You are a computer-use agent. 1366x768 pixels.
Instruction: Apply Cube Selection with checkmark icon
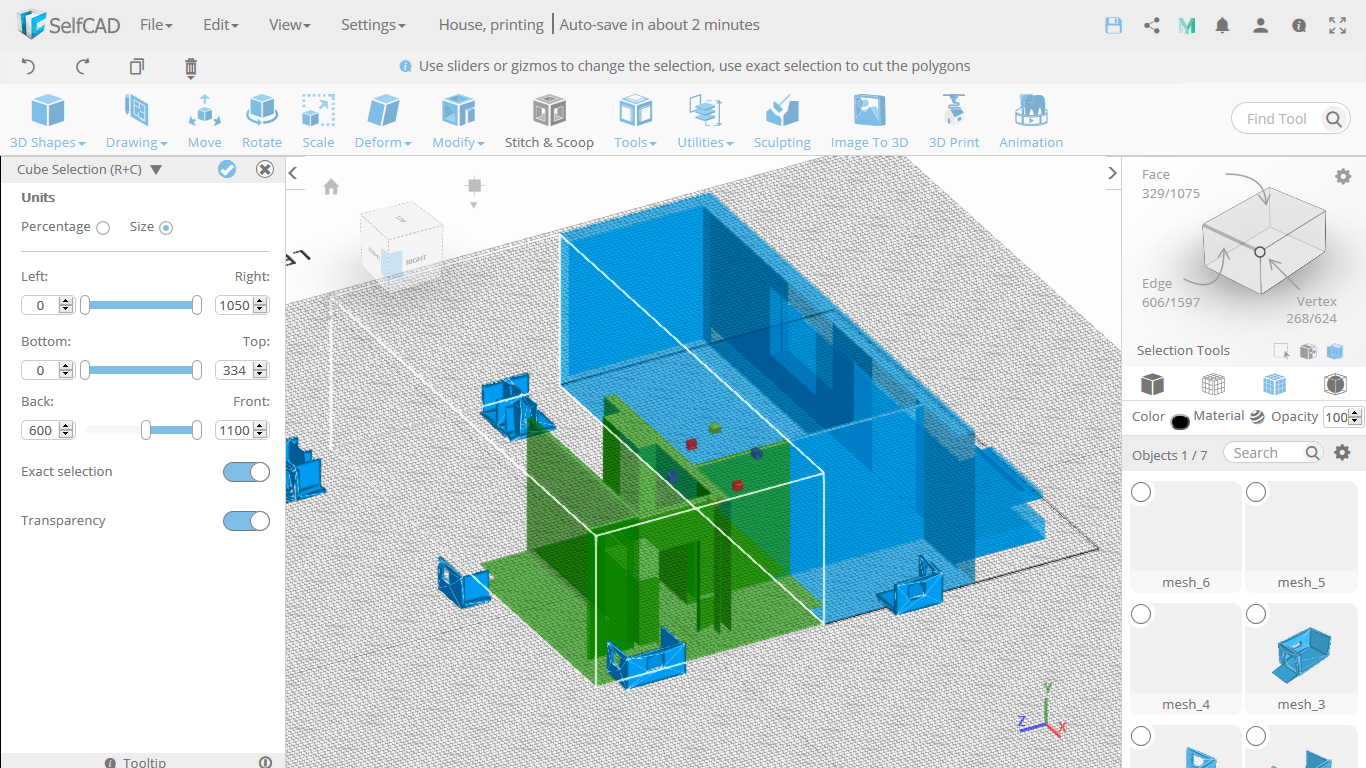point(227,169)
